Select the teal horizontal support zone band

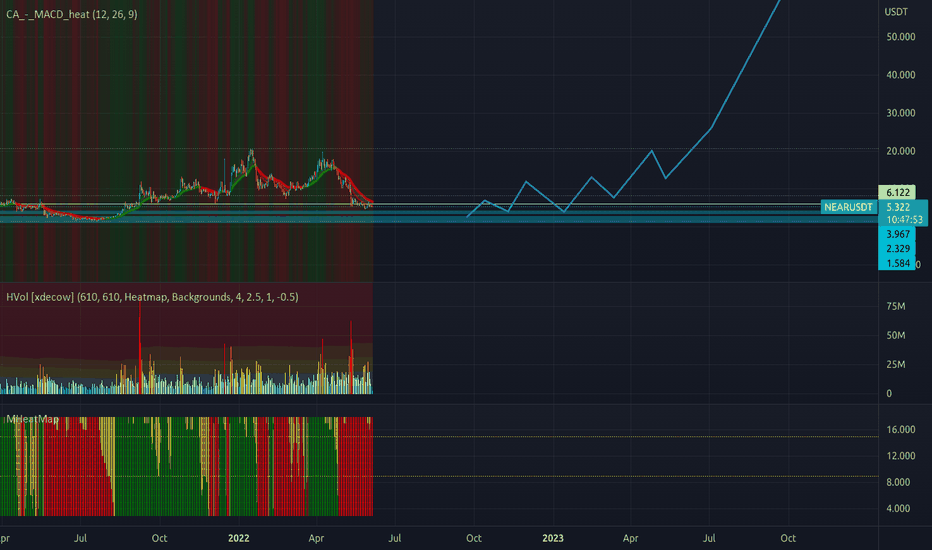coord(439,218)
